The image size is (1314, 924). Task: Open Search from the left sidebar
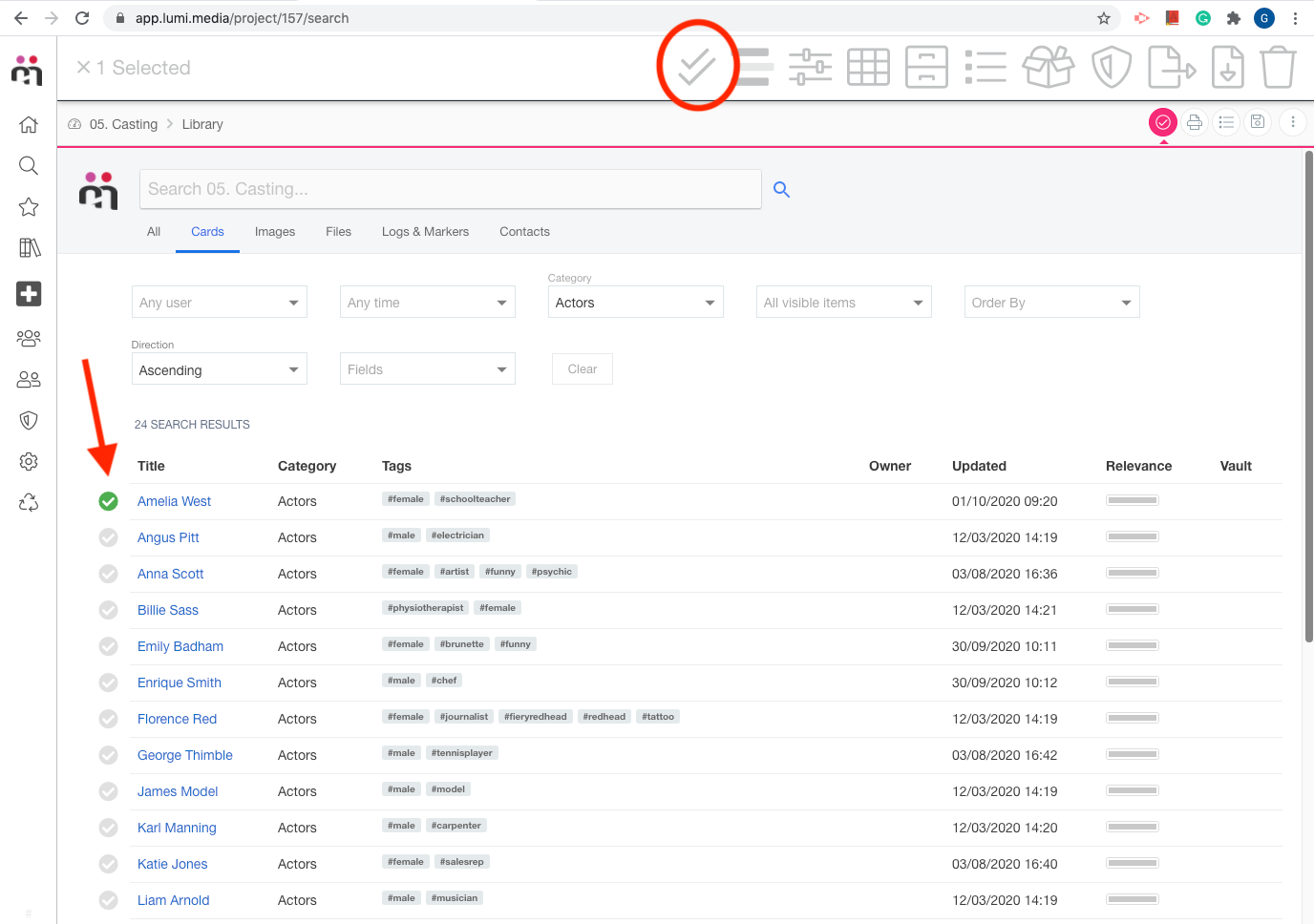point(29,165)
